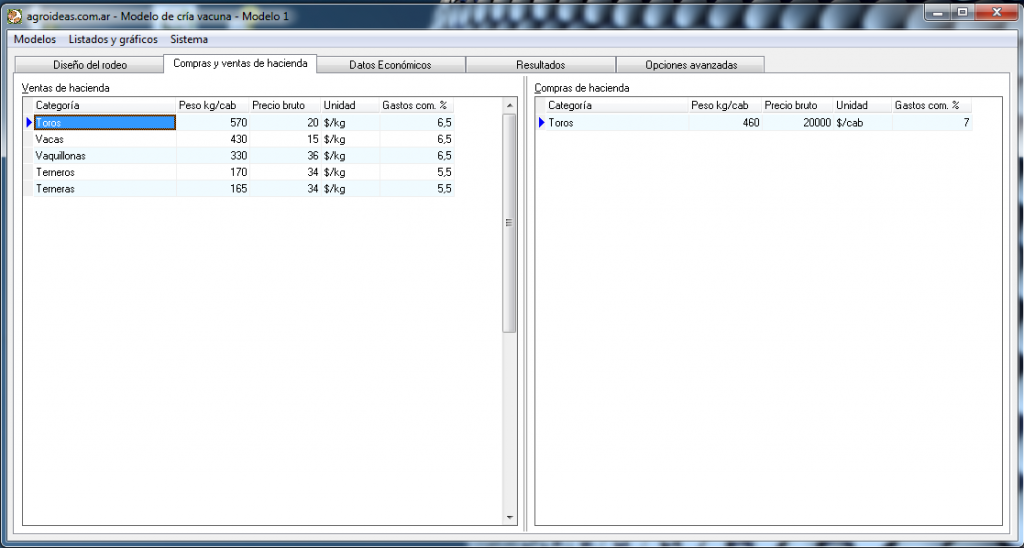The height and width of the screenshot is (548, 1024).
Task: Click the 330 weight cell for Vaquillonas
Action: click(x=213, y=155)
